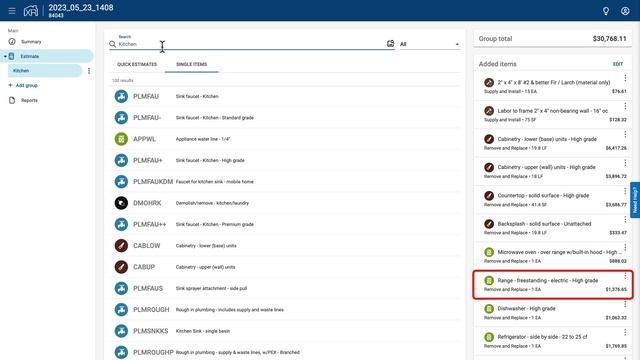Click the Range freestanding appliance icon
Image resolution: width=640 pixels, height=360 pixels.
pos(489,280)
